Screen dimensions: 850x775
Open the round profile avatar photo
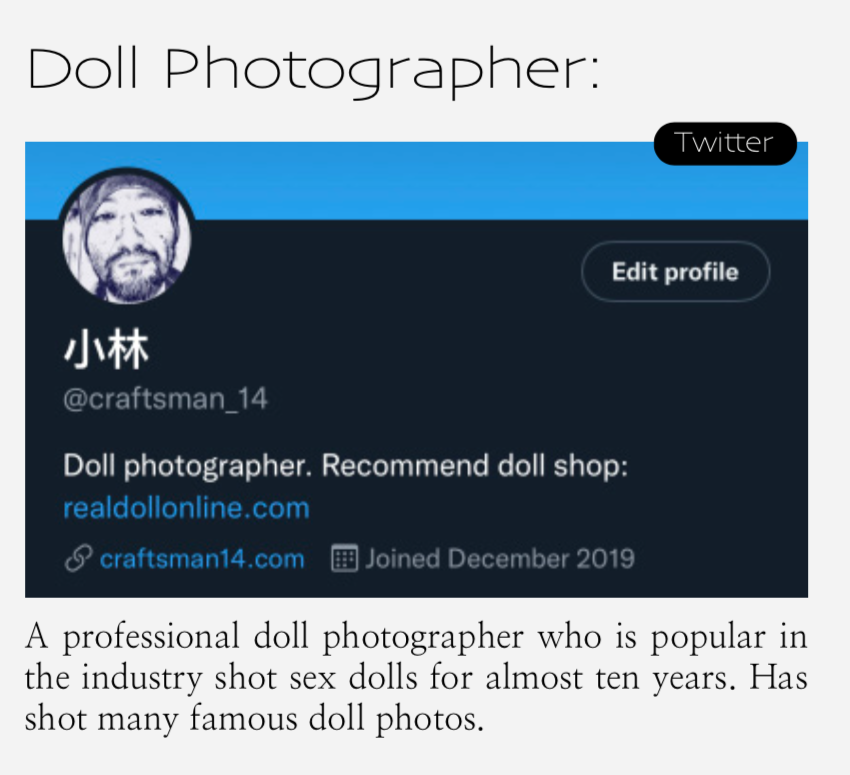point(127,236)
